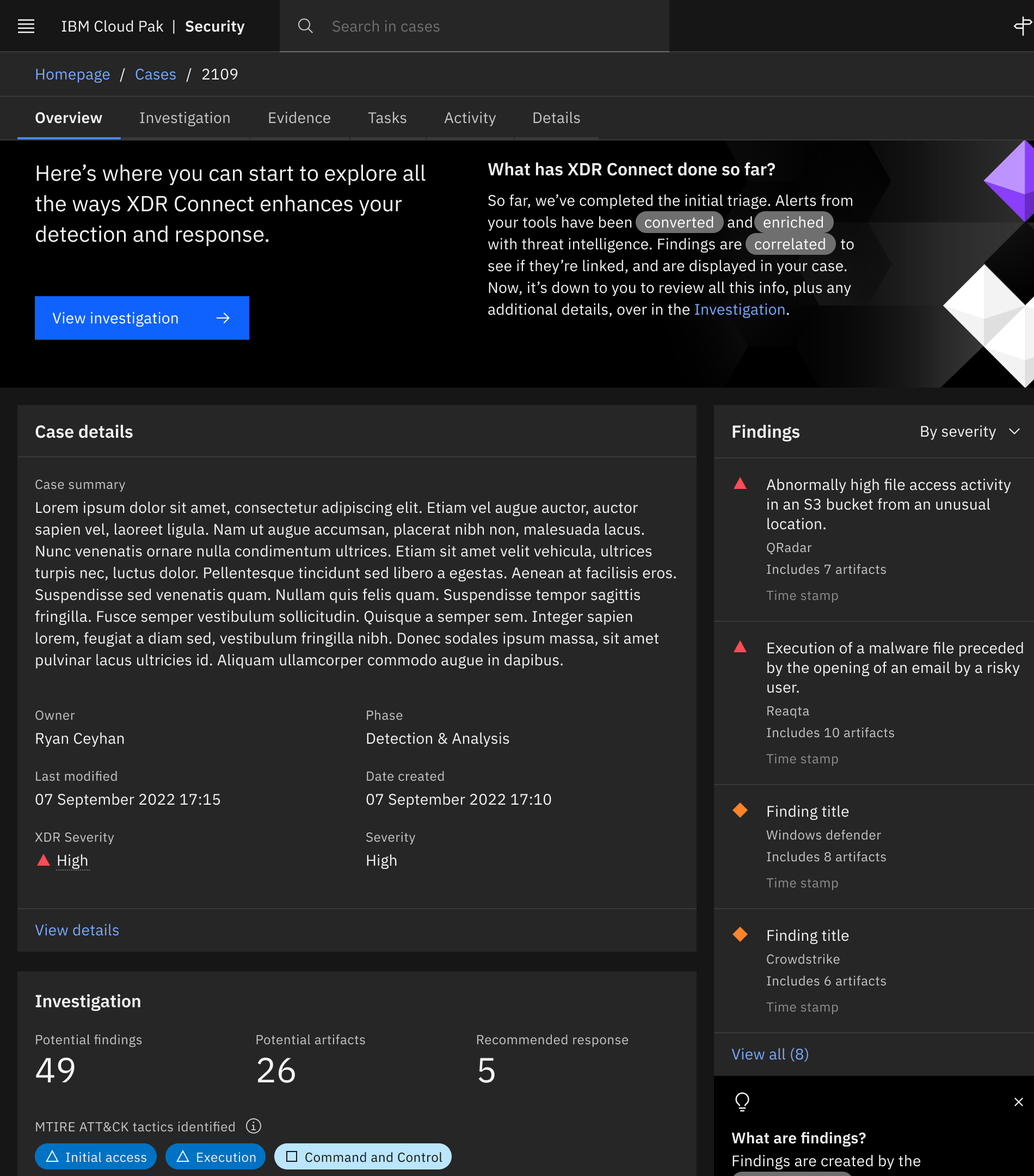The image size is (1034, 1176).
Task: Switch to the Overview tab
Action: [69, 118]
